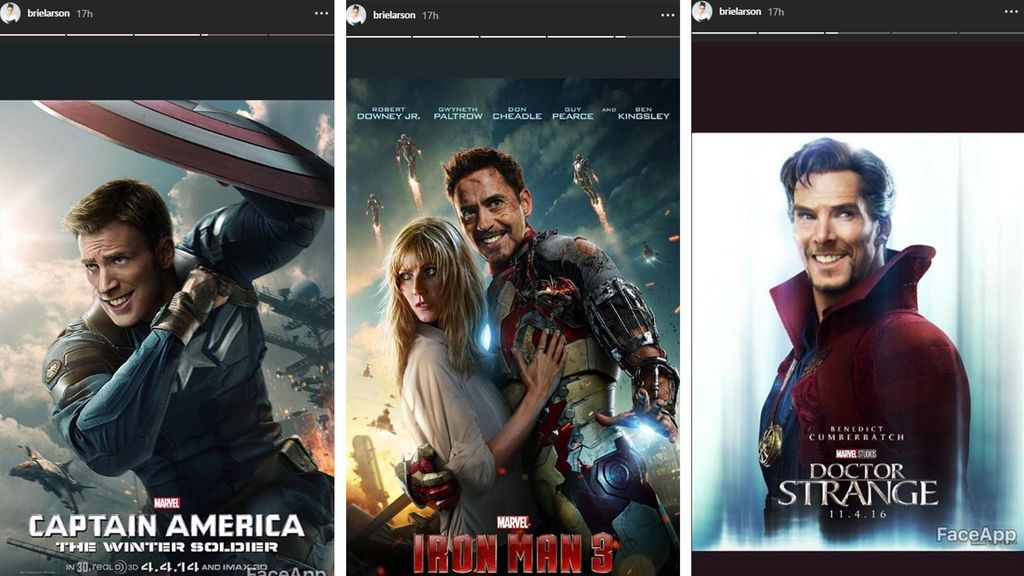Click the 17h timestamp on the Iron Man 3 story
The height and width of the screenshot is (576, 1024).
[x=430, y=15]
